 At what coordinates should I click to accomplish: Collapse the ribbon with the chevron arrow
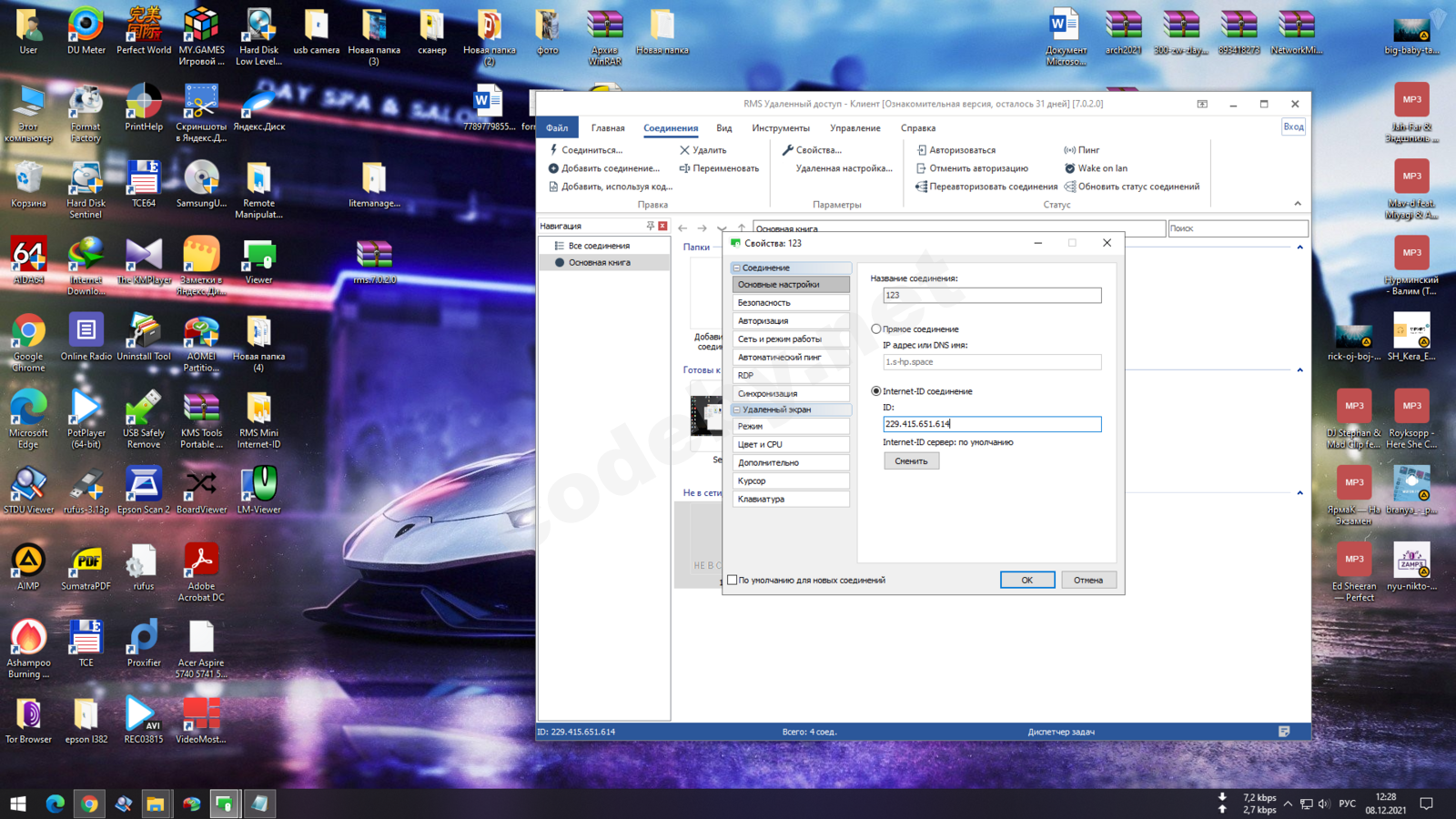(x=1298, y=204)
